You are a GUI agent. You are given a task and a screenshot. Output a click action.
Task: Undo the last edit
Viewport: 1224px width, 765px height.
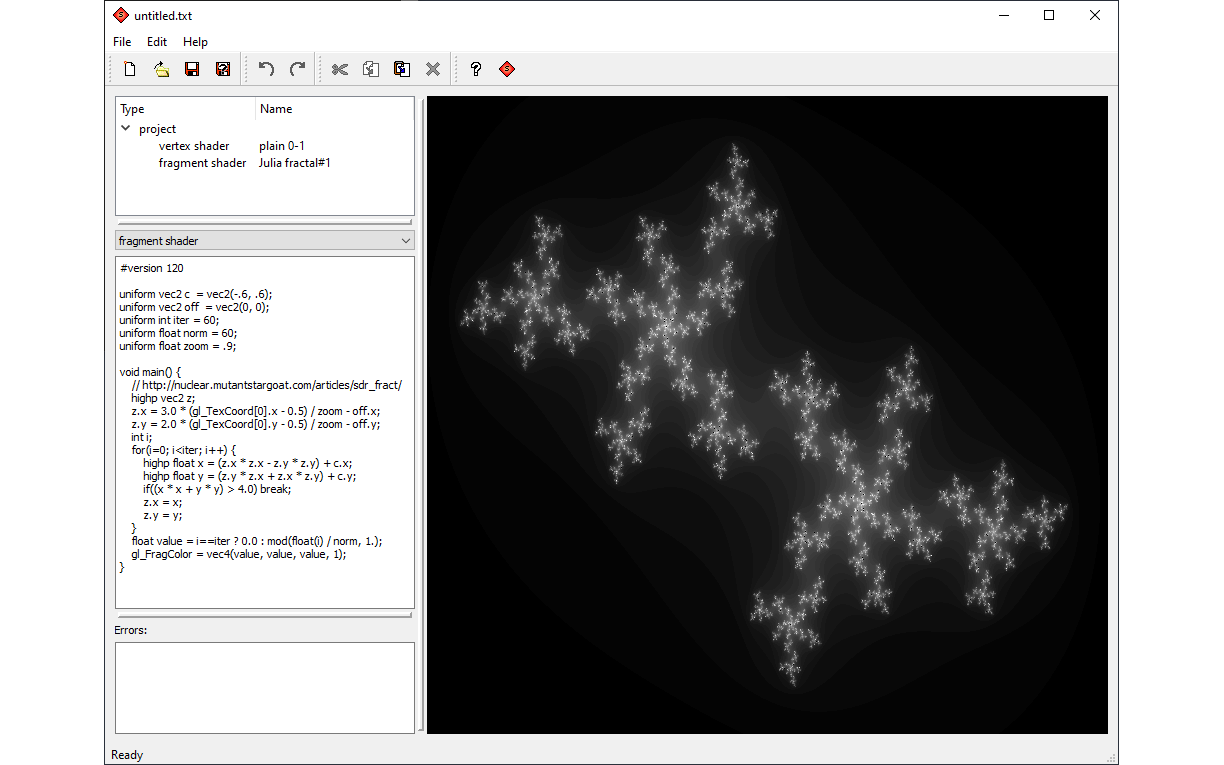[266, 69]
